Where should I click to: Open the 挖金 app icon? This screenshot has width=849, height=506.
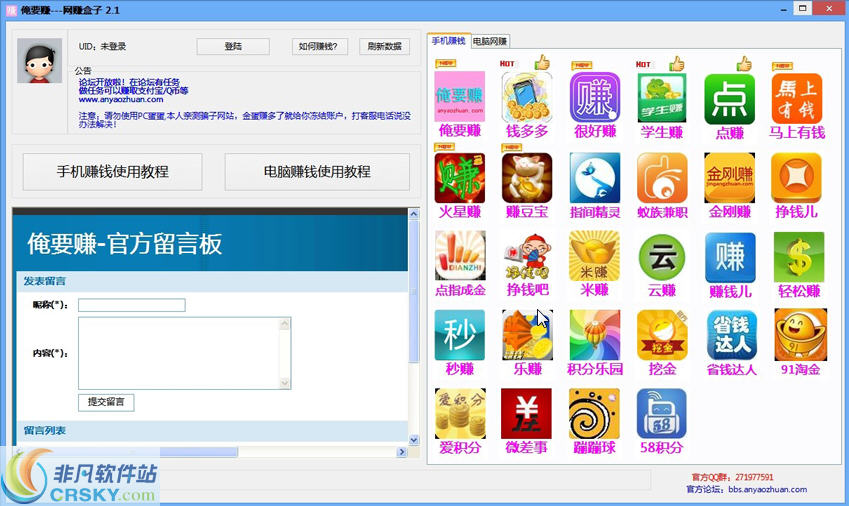[662, 335]
